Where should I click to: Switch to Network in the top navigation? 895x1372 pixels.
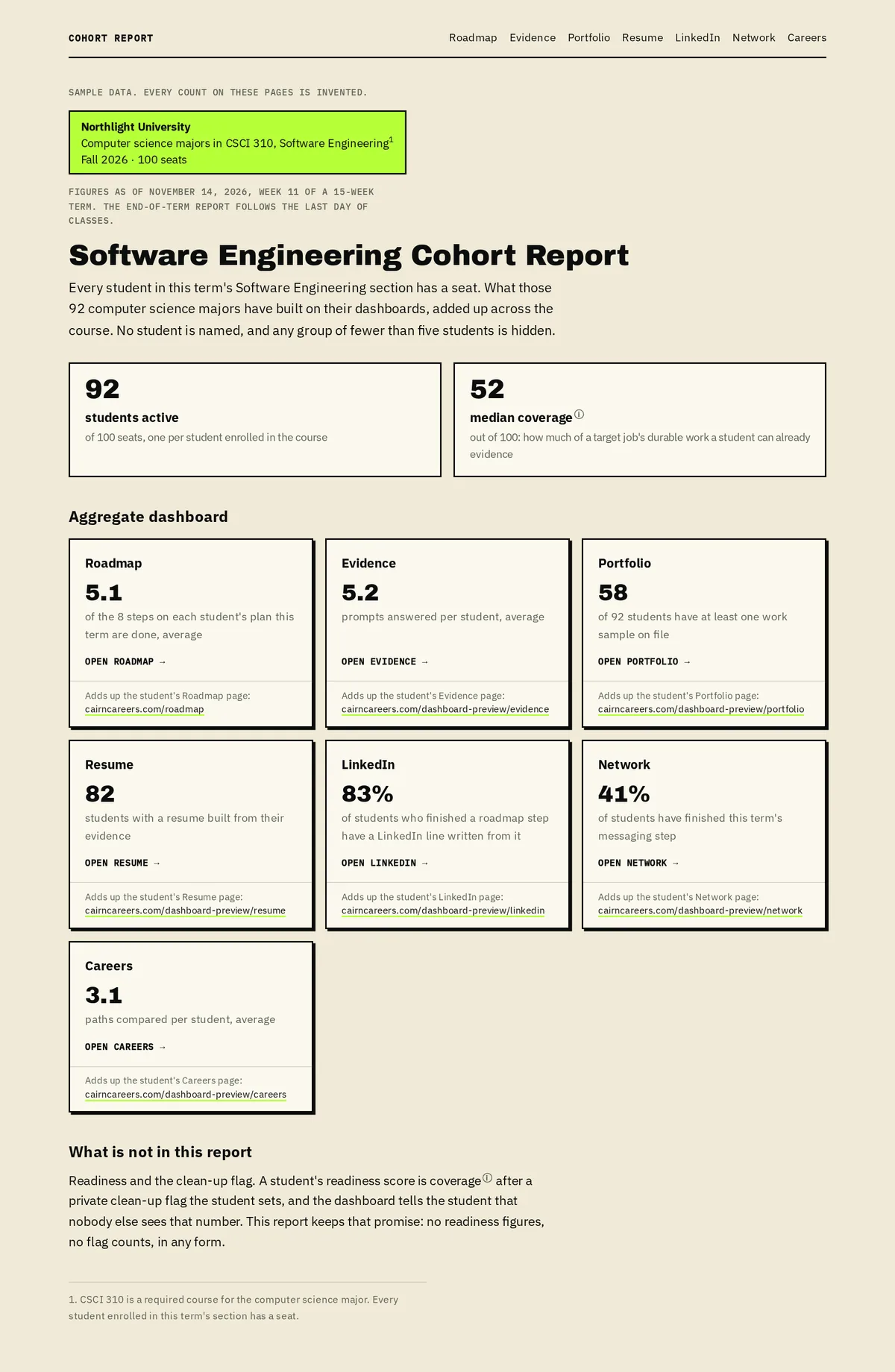point(753,38)
